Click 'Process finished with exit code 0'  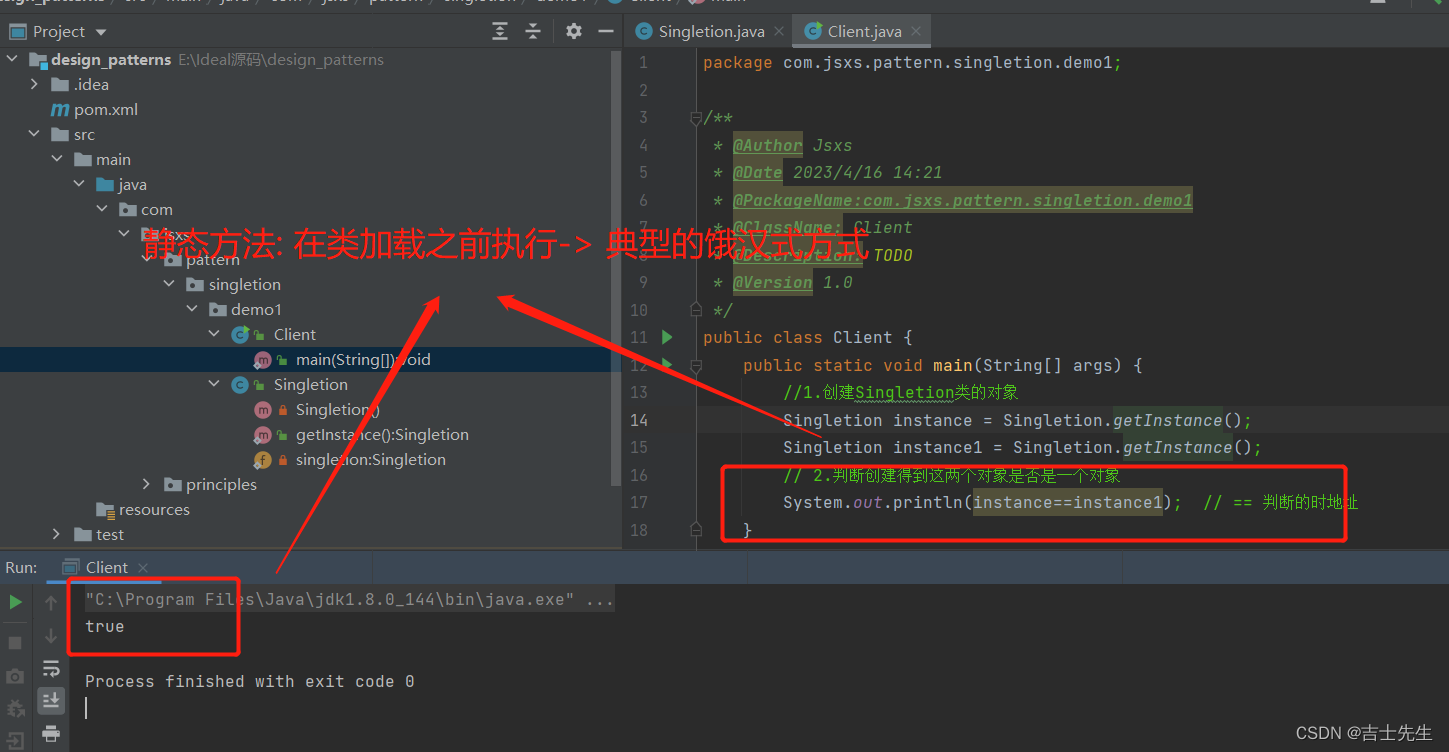click(249, 682)
